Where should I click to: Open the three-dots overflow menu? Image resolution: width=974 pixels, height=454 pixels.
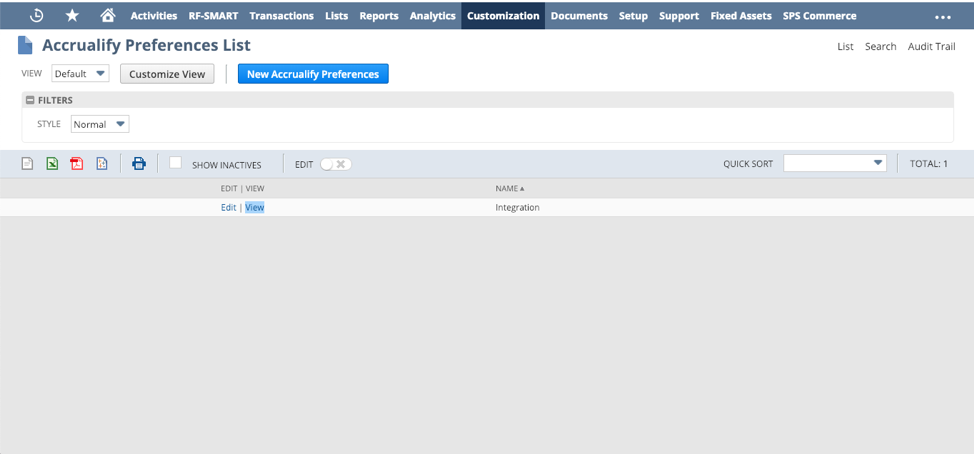(x=943, y=17)
